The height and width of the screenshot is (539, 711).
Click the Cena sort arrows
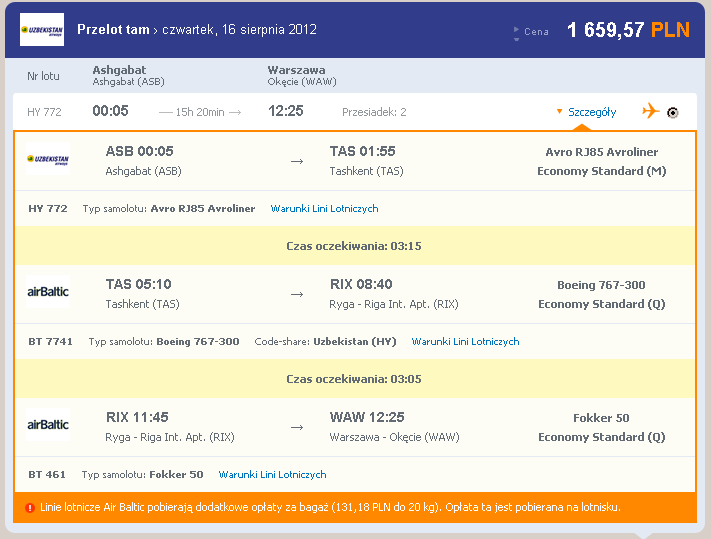(516, 34)
